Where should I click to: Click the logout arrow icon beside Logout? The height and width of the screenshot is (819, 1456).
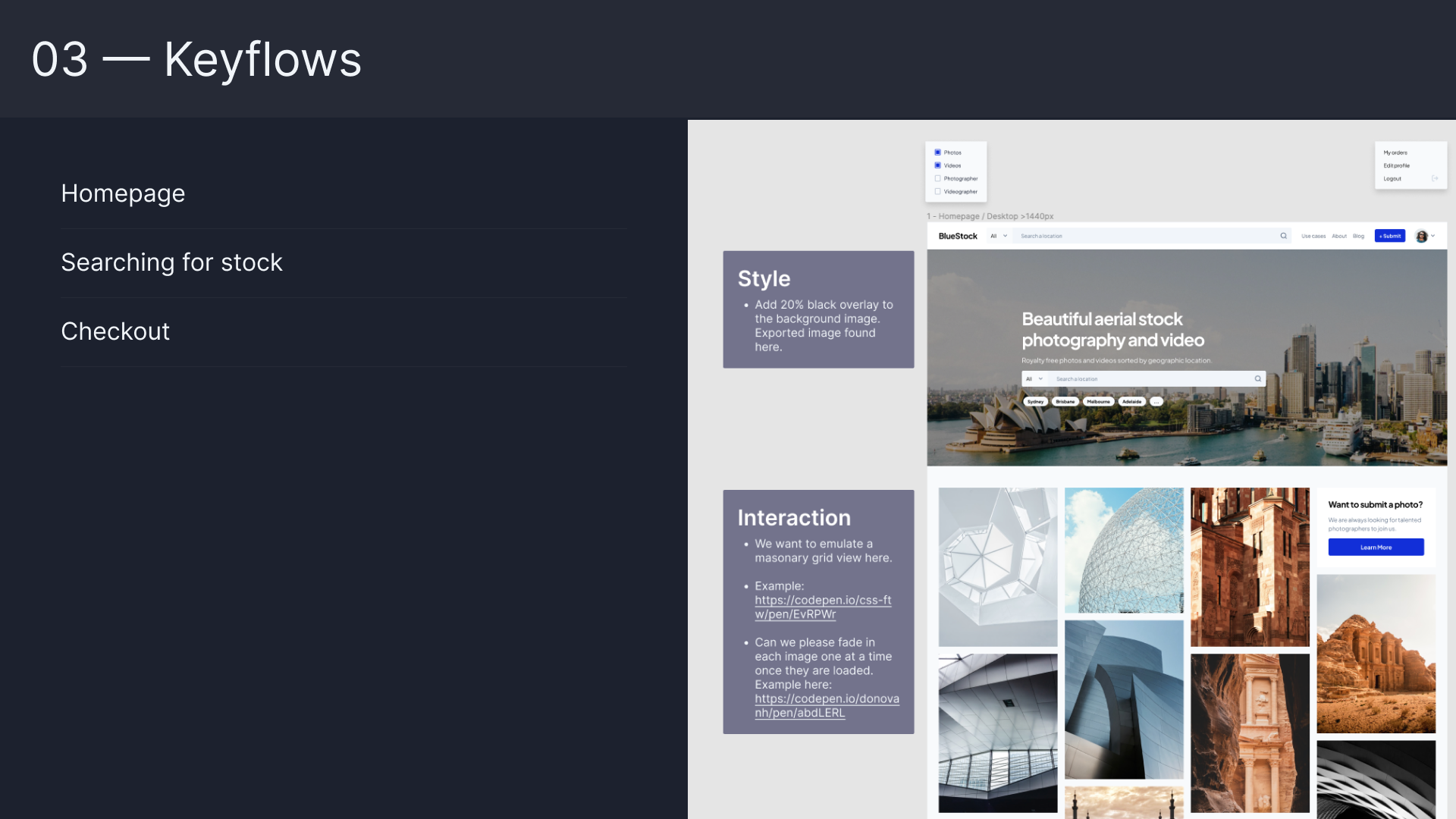coord(1435,179)
